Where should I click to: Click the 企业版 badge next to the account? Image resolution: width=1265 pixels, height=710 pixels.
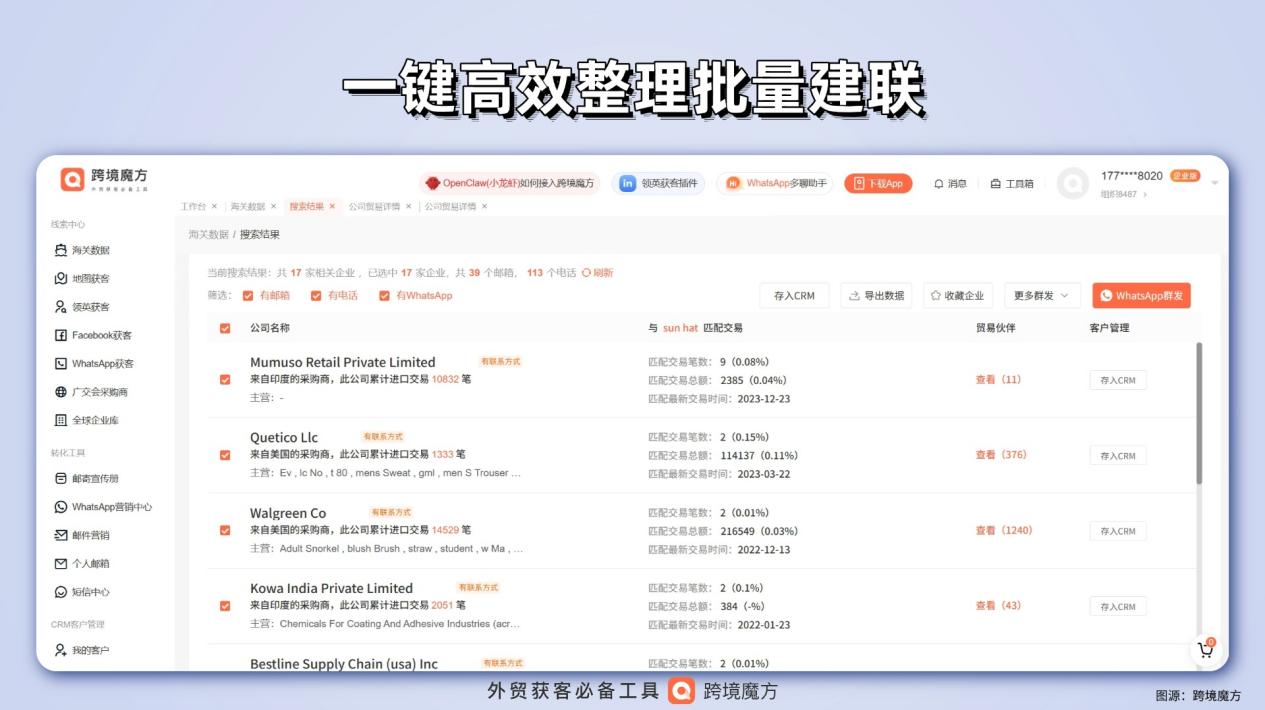coord(1185,176)
